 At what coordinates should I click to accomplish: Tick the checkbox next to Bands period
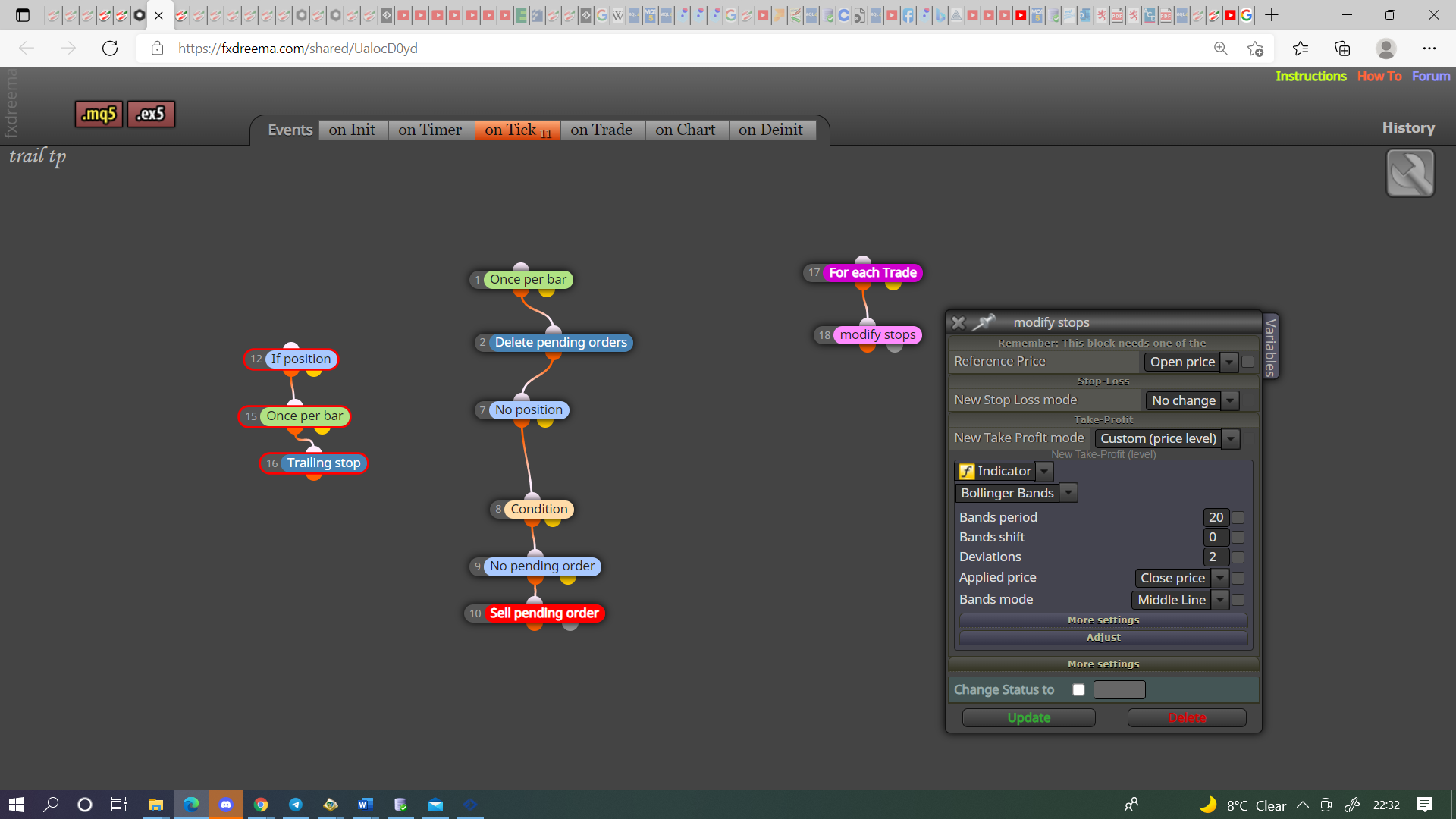coord(1238,518)
